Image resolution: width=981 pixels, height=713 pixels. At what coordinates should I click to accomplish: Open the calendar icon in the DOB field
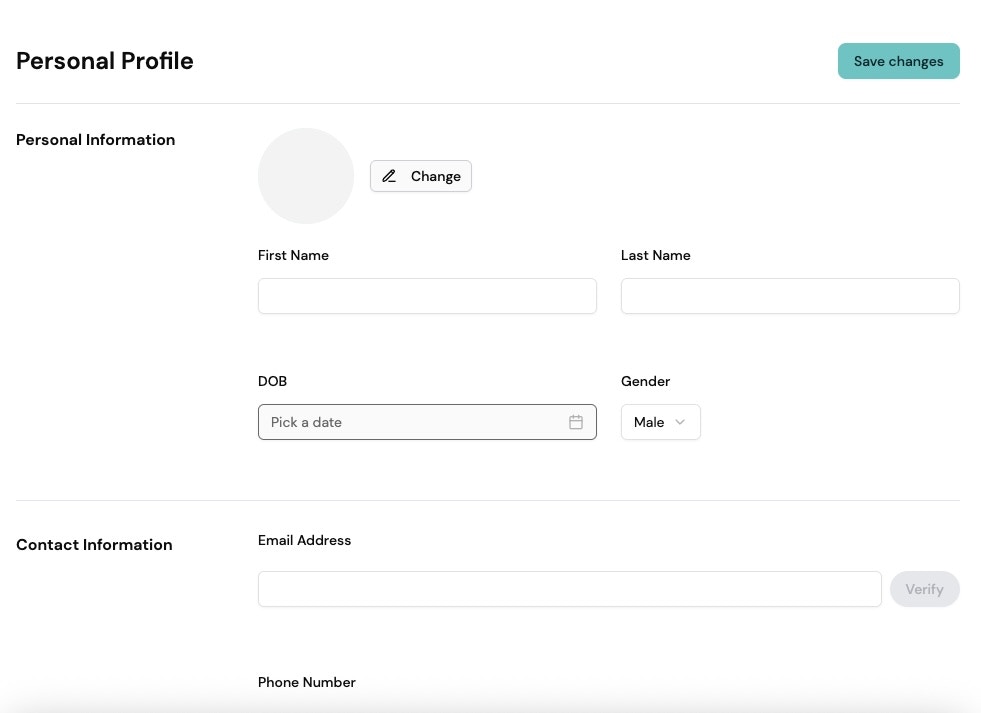pyautogui.click(x=576, y=422)
